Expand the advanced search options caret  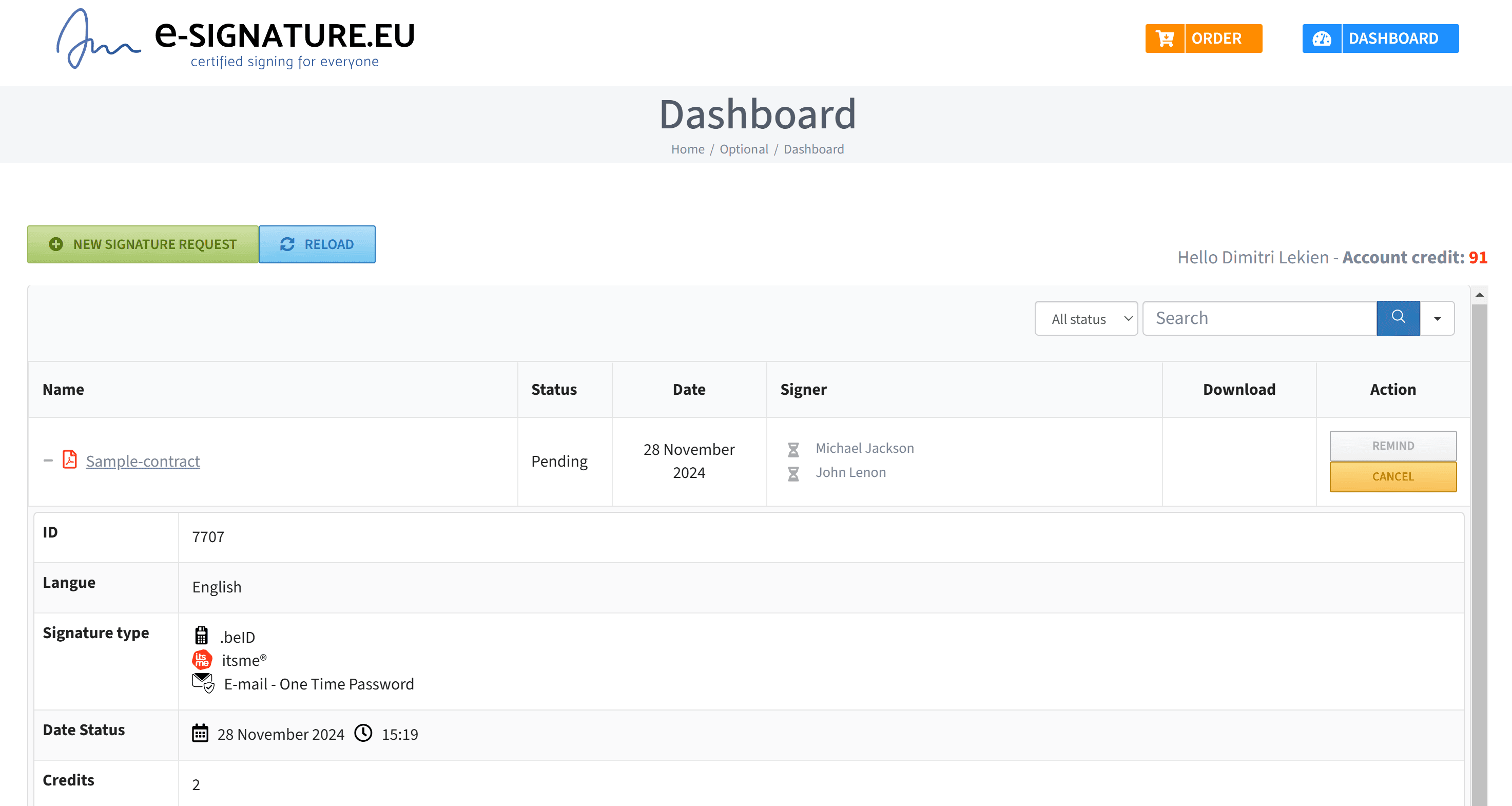[x=1437, y=319]
